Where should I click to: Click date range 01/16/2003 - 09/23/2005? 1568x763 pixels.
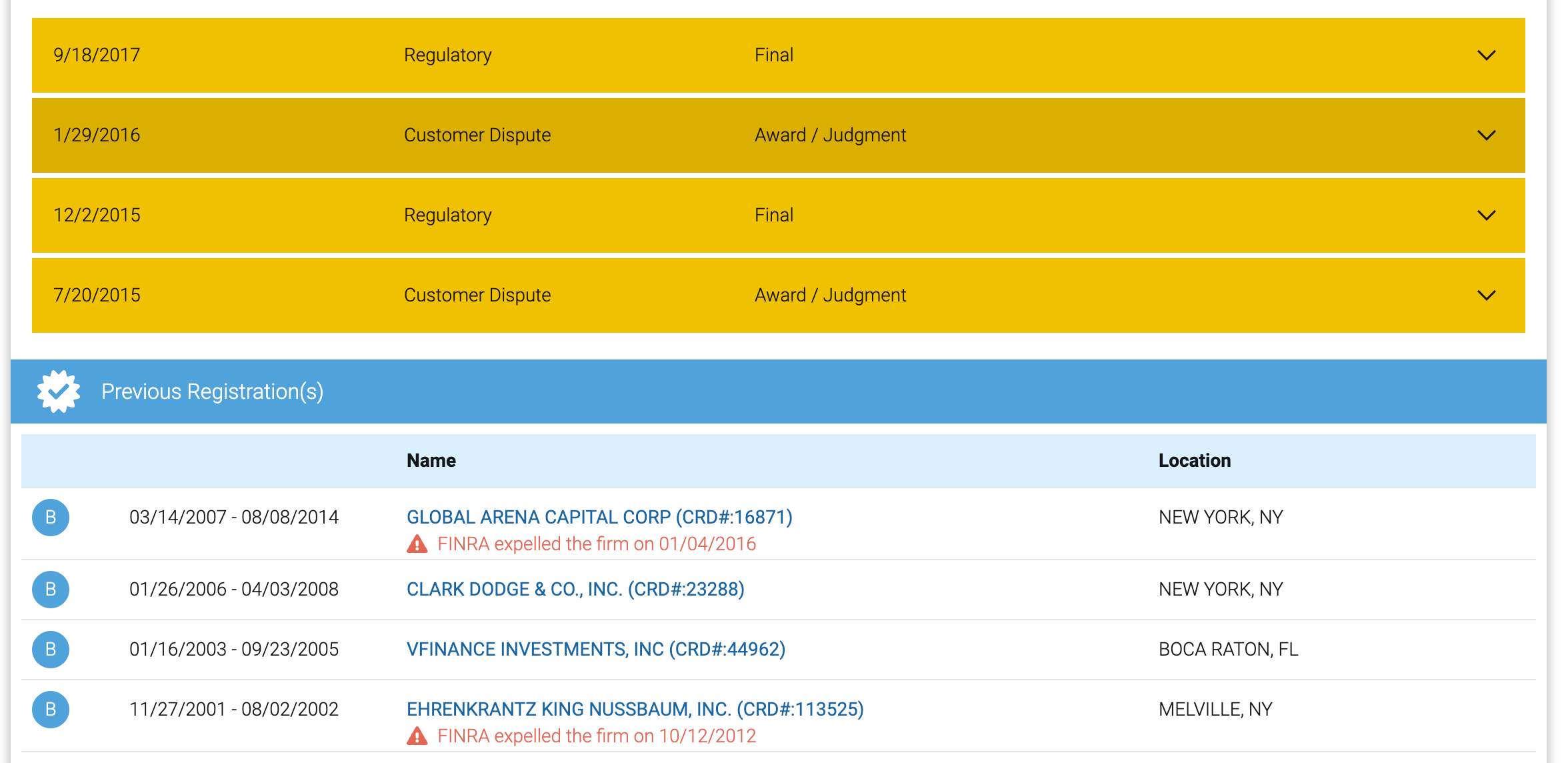click(234, 650)
